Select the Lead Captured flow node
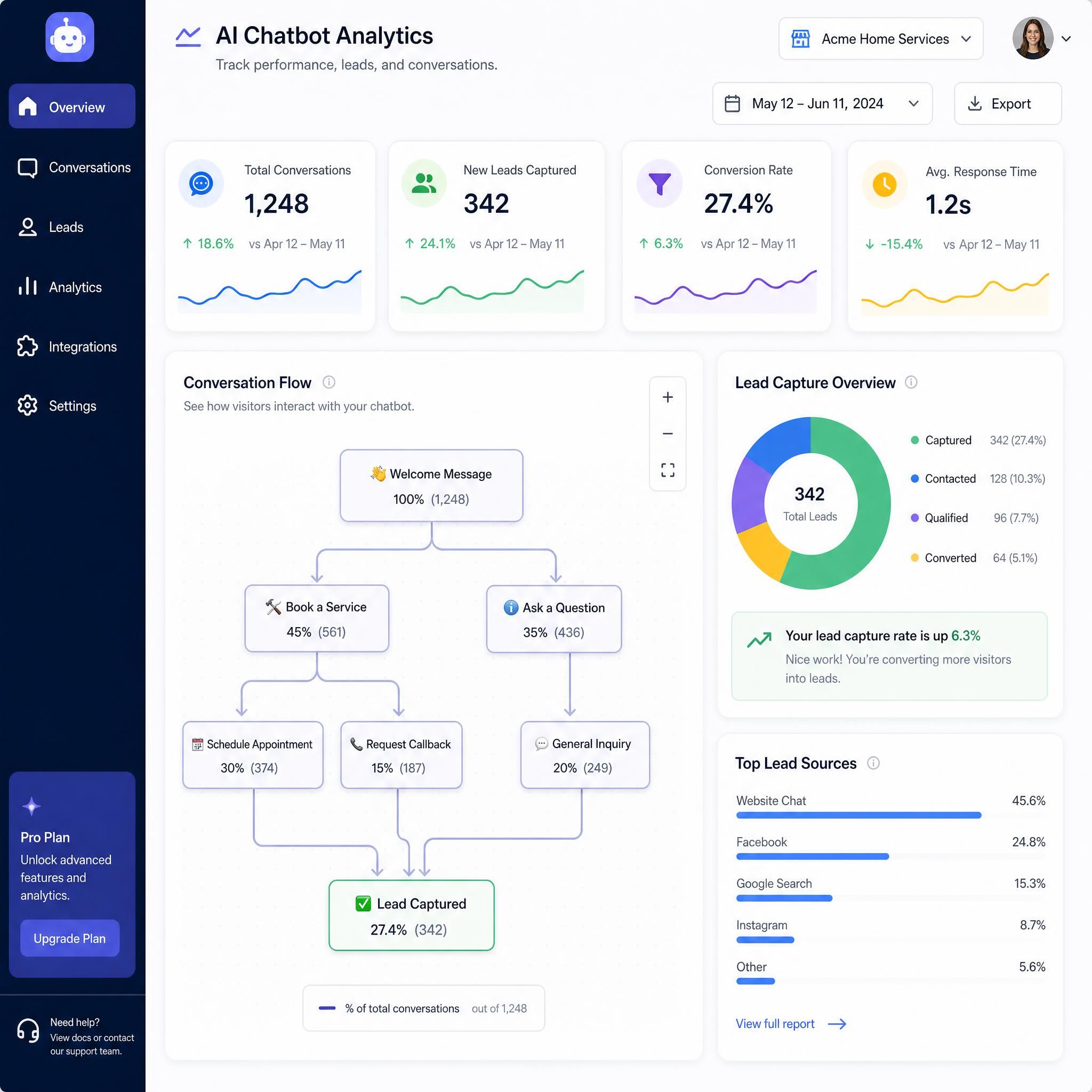Image resolution: width=1092 pixels, height=1092 pixels. (412, 916)
